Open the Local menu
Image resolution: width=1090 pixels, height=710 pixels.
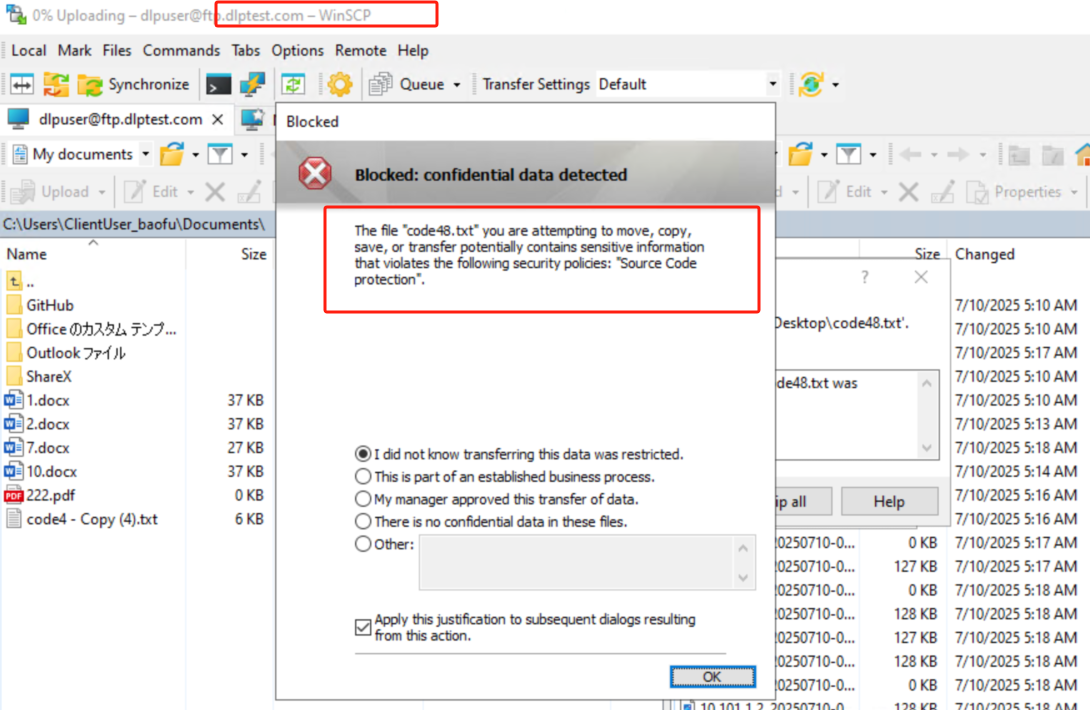29,51
